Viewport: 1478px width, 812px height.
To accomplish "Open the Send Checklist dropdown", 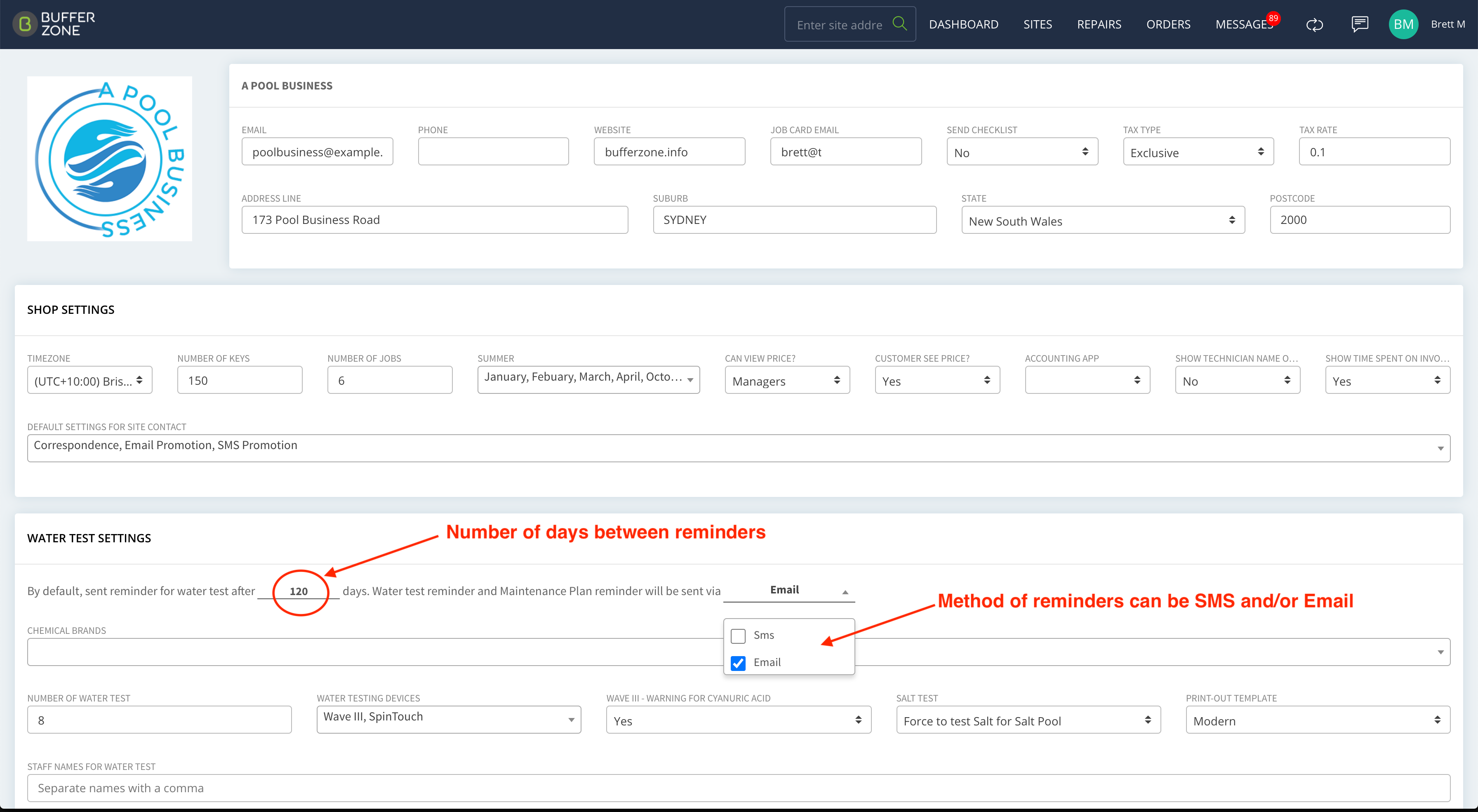I will coord(1022,152).
